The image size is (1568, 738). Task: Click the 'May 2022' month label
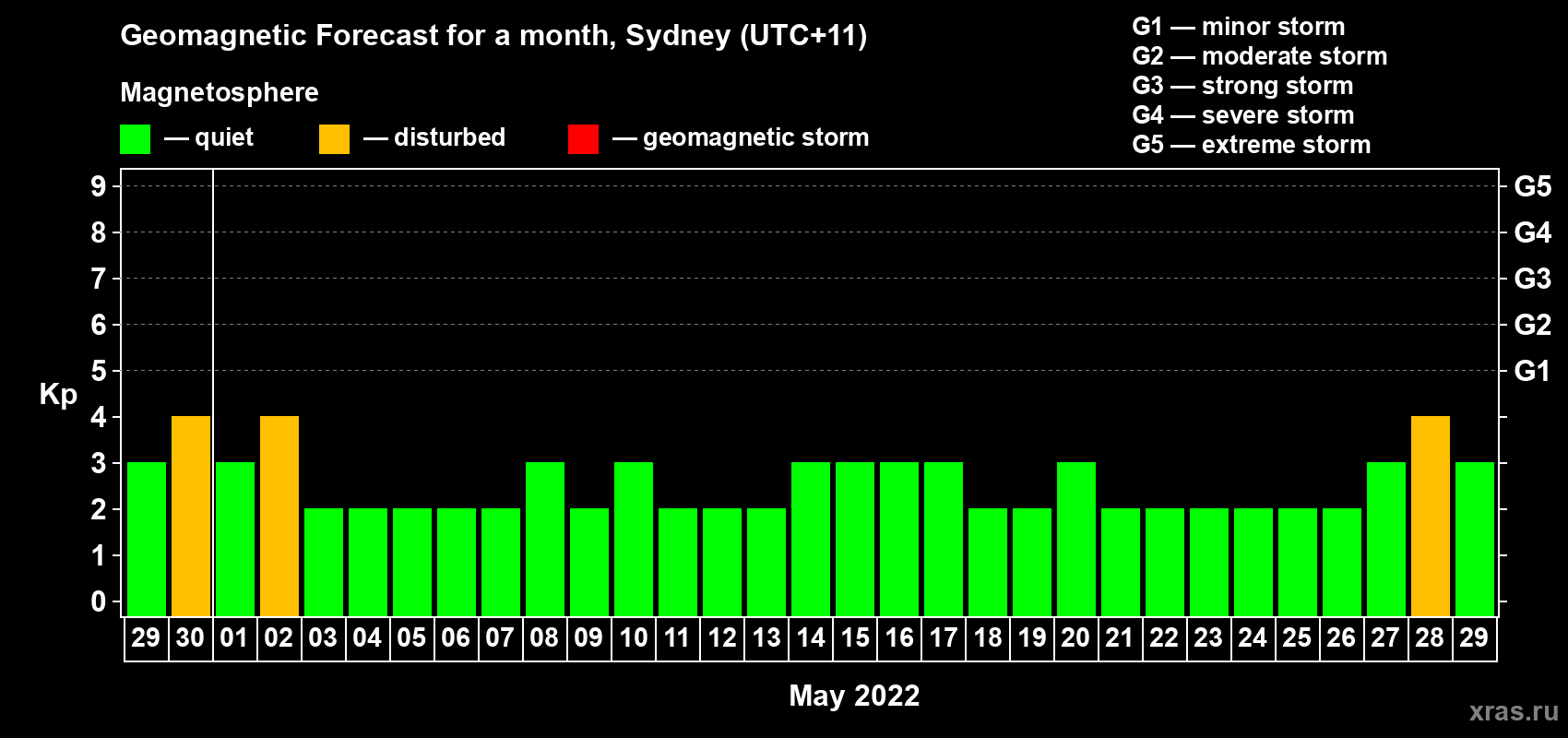[854, 696]
